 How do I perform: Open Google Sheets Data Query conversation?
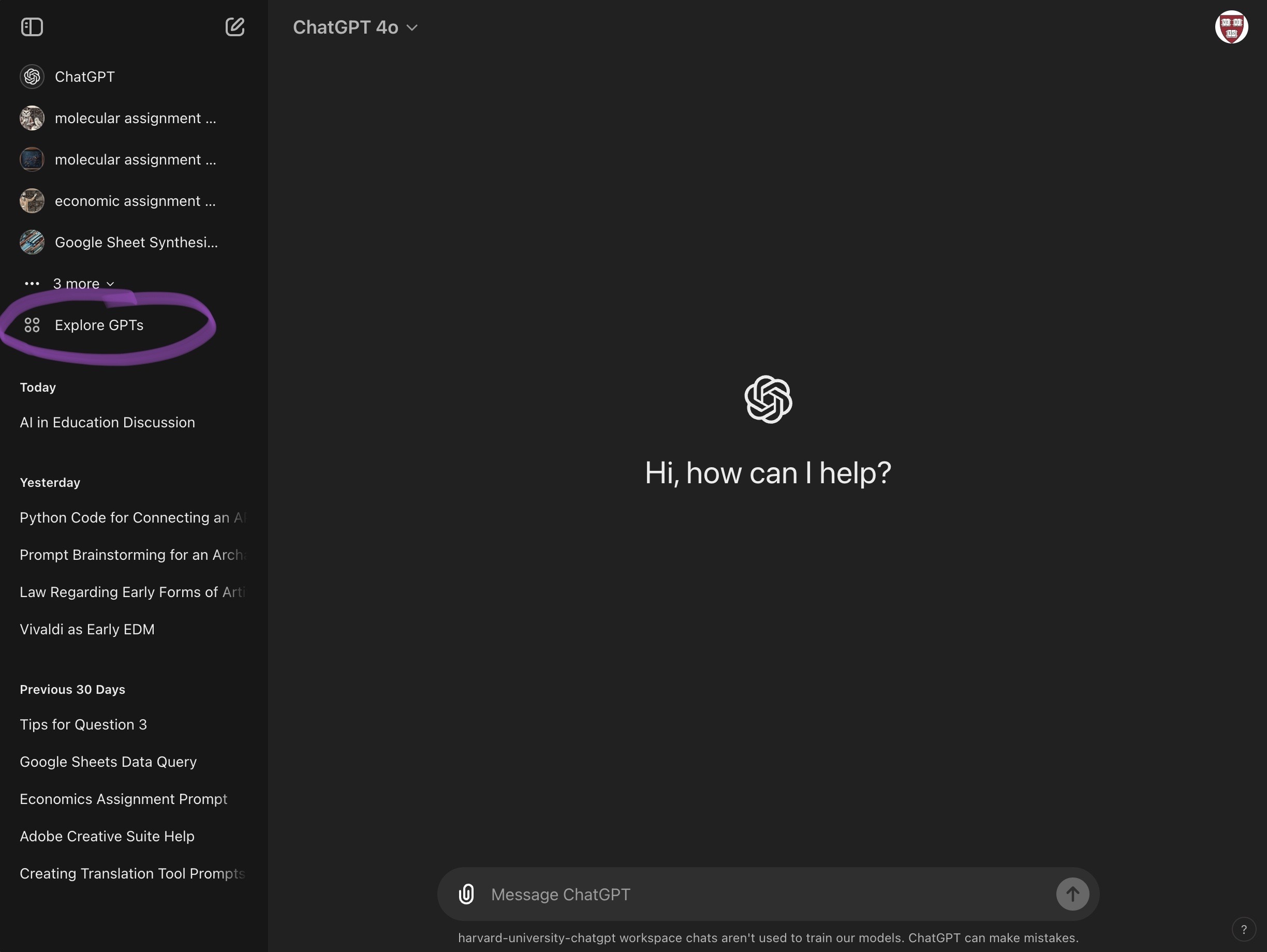[x=108, y=762]
